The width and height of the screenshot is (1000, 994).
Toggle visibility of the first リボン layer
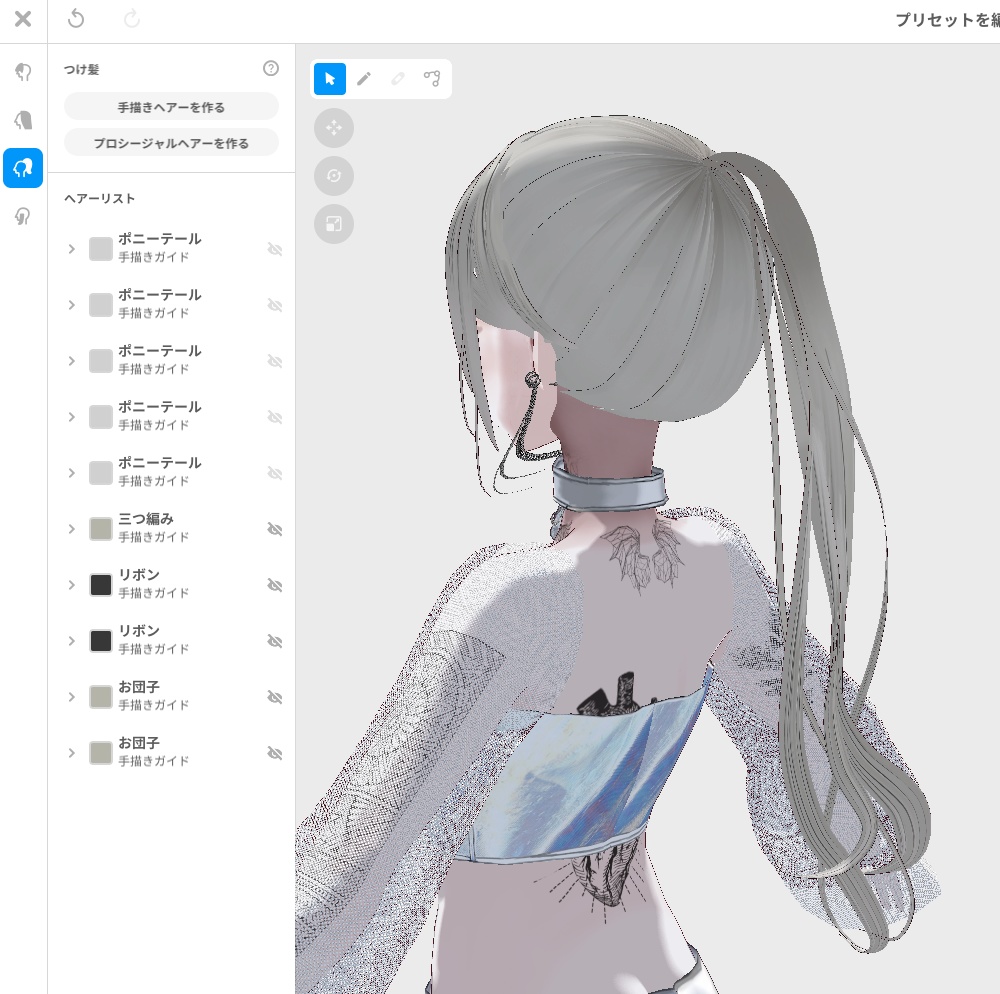[275, 585]
